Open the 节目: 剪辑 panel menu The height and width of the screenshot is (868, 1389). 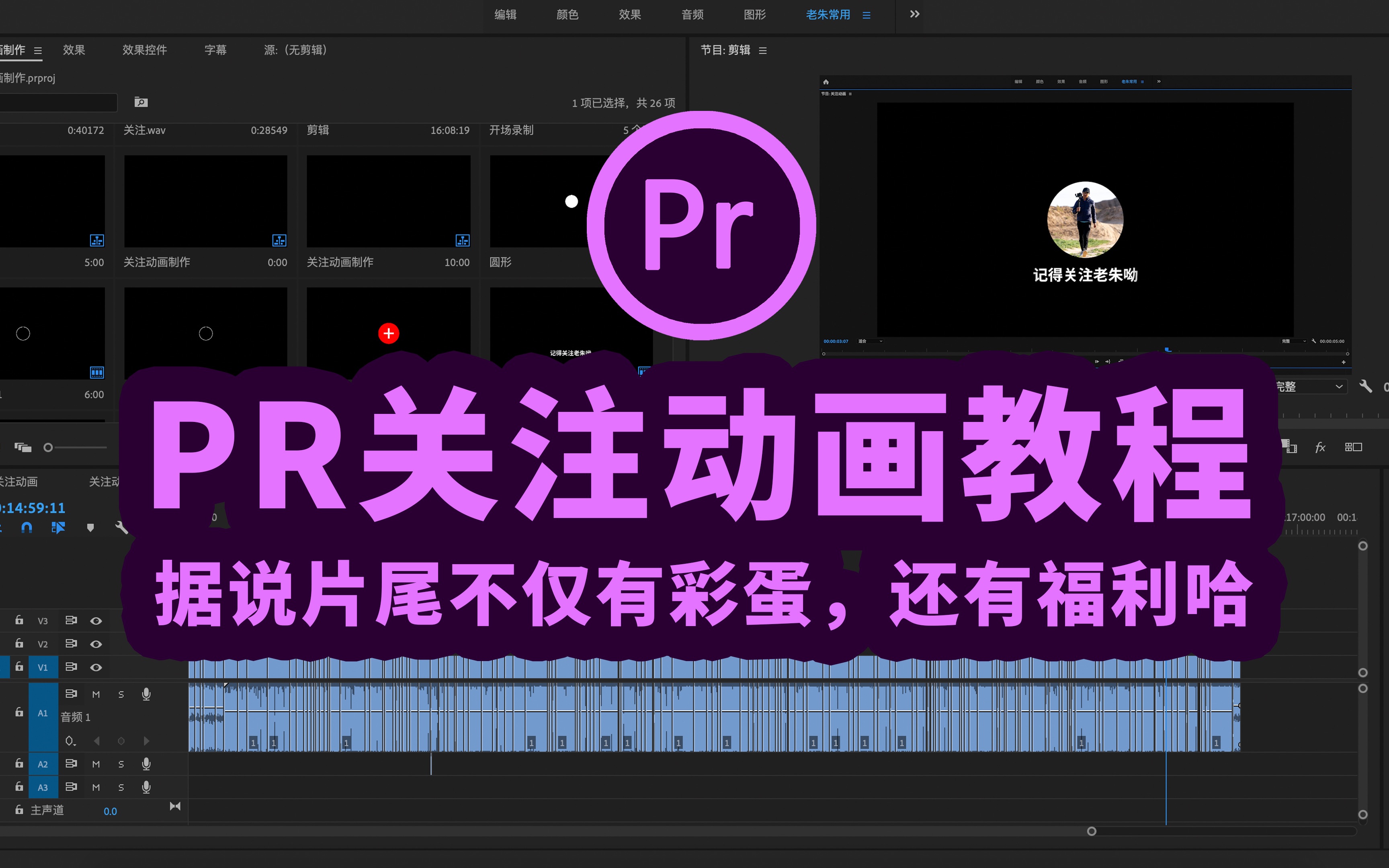(x=763, y=51)
